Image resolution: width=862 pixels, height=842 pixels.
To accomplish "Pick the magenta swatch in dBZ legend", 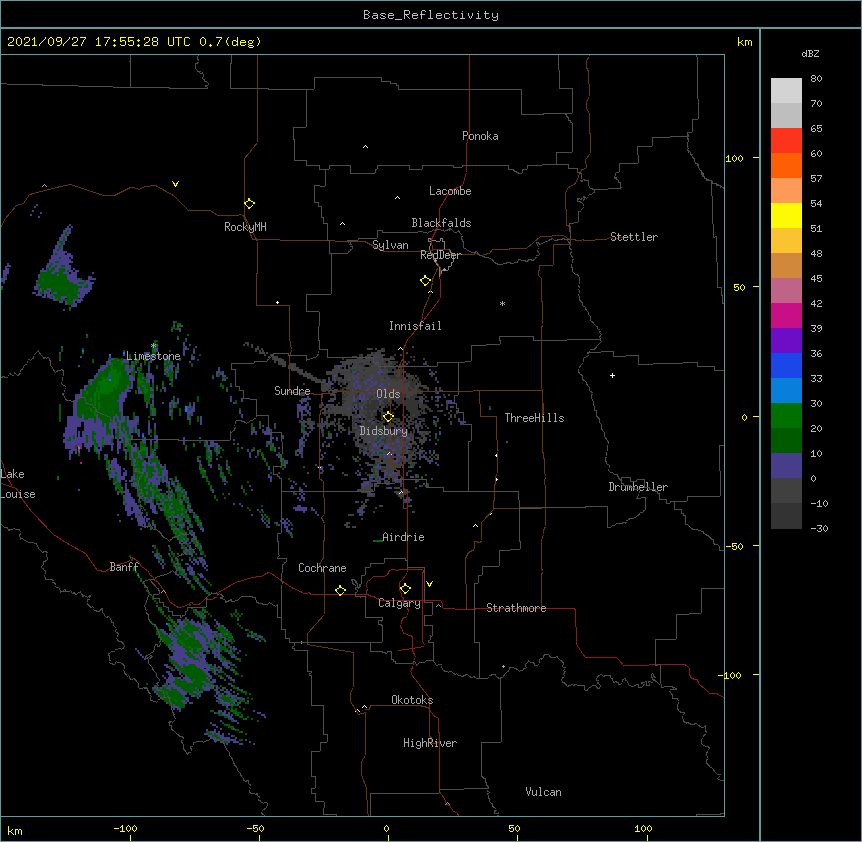I will [x=786, y=315].
